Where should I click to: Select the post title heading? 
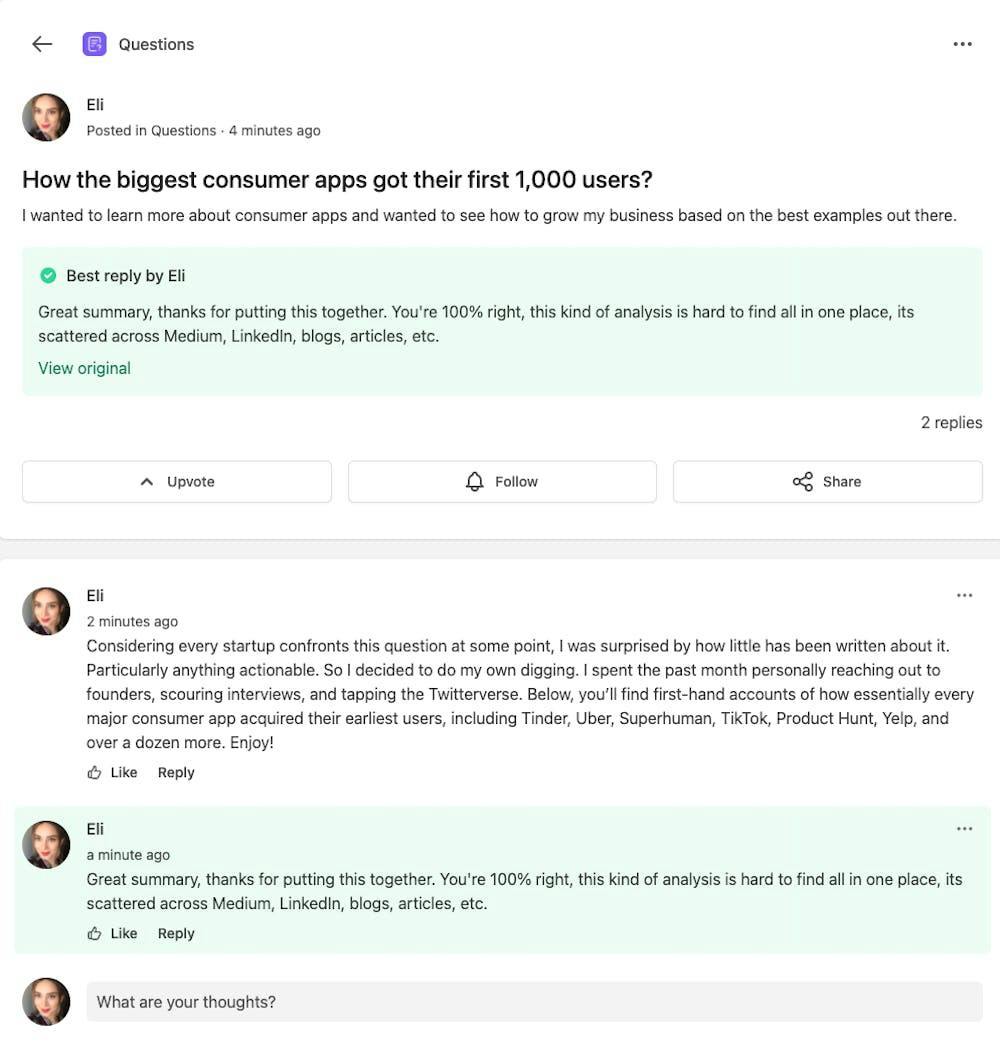pos(337,180)
